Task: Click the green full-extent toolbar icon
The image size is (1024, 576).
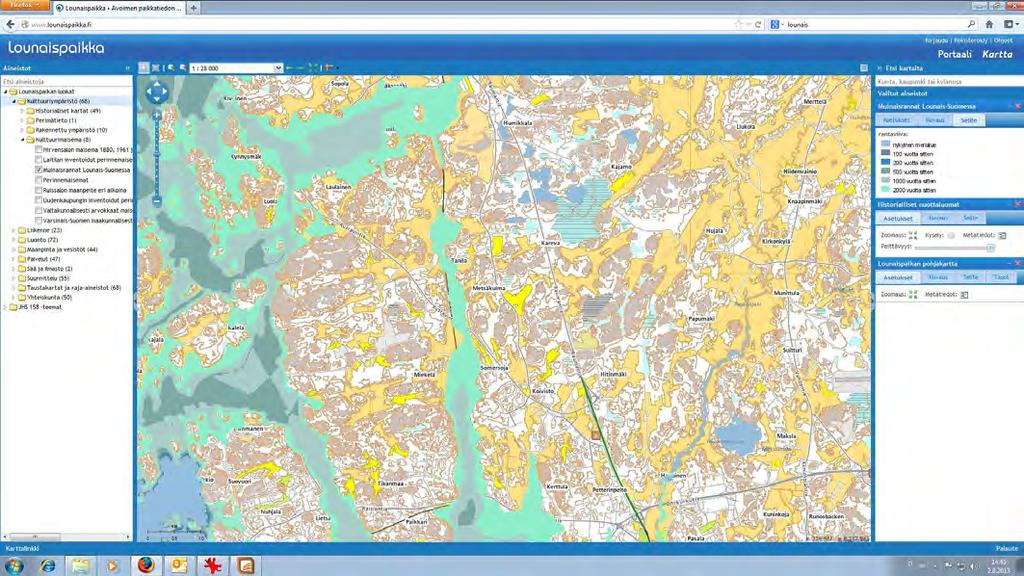Action: [x=313, y=68]
